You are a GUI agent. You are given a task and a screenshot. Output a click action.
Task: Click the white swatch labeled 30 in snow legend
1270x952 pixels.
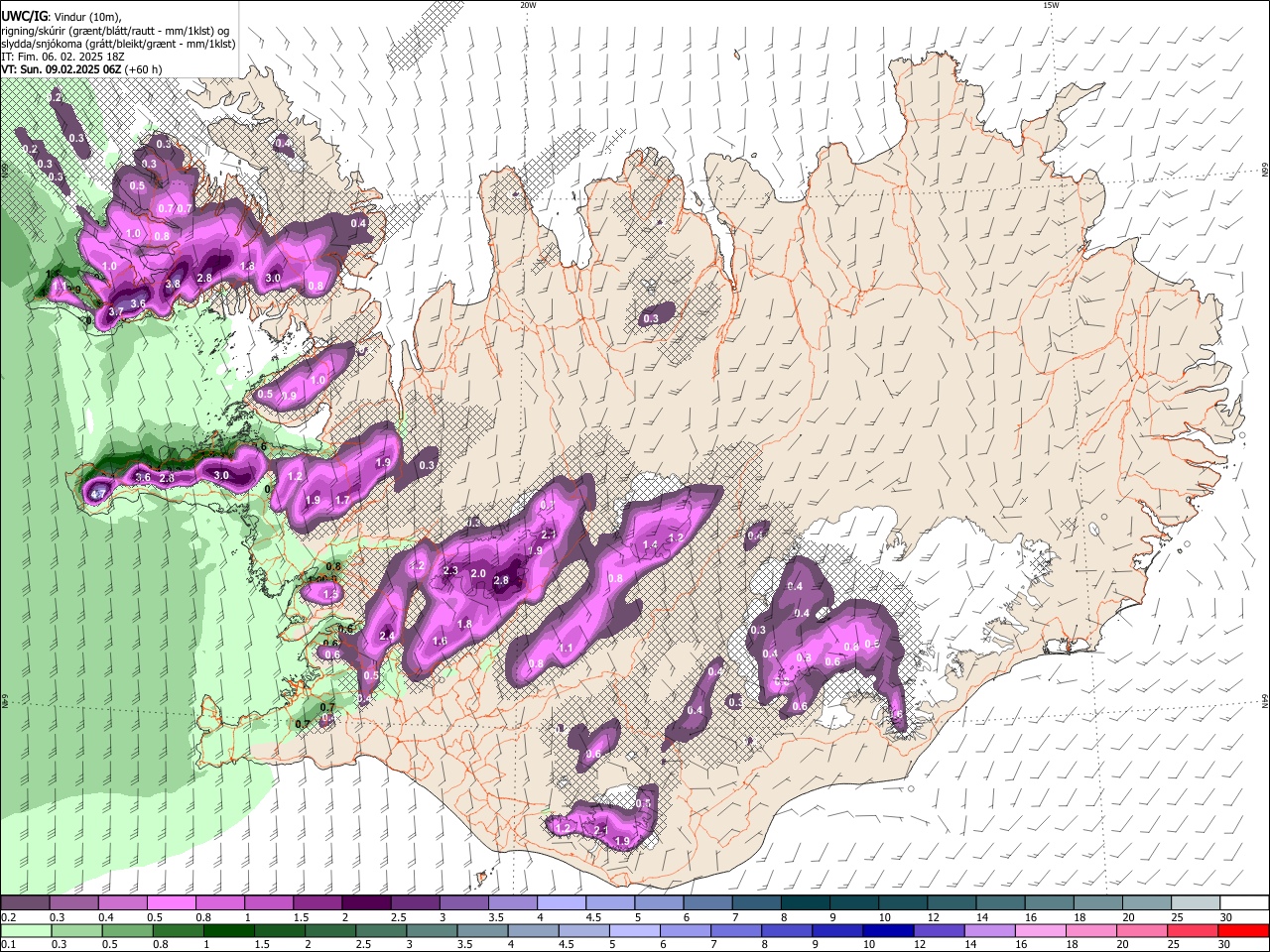pyautogui.click(x=1244, y=902)
